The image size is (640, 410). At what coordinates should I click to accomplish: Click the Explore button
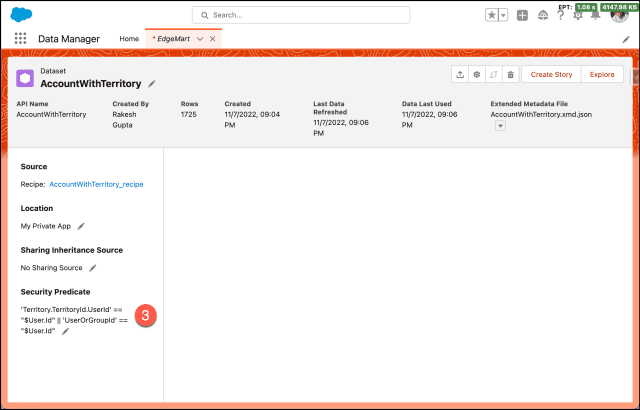pyautogui.click(x=601, y=74)
